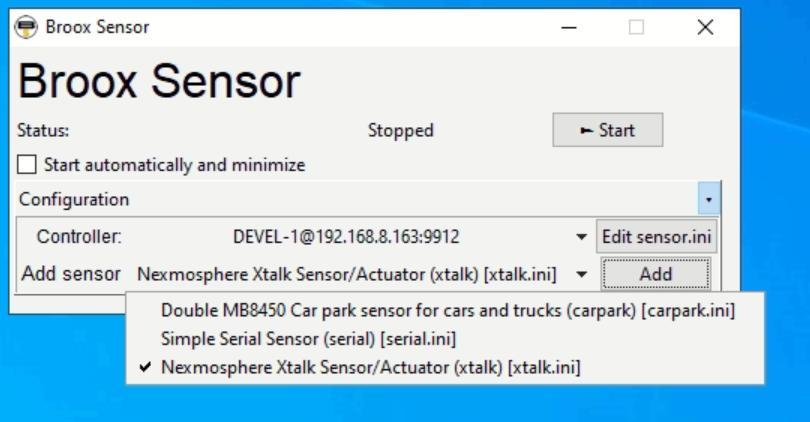Close the Broox Sensor window
Image resolution: width=810 pixels, height=422 pixels.
705,27
